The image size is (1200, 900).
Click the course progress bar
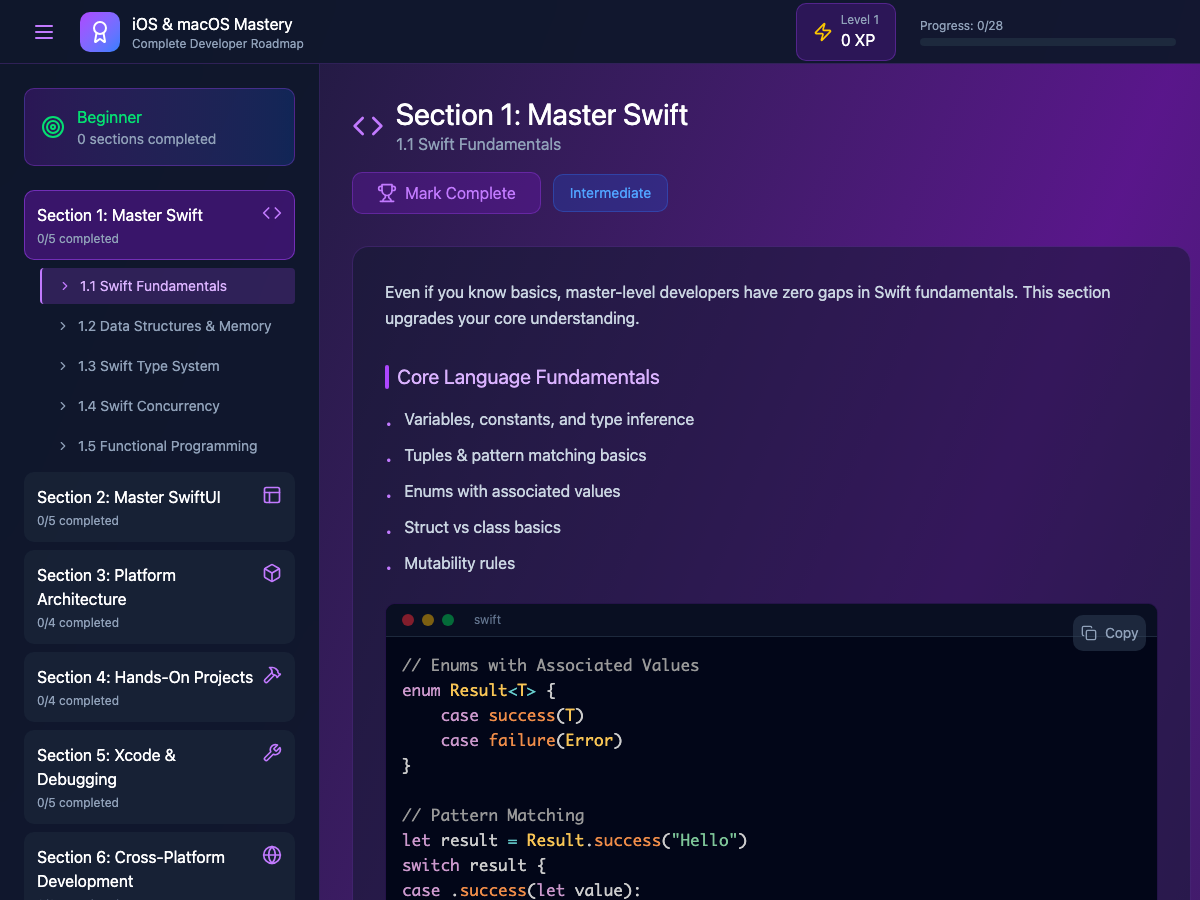[1048, 42]
